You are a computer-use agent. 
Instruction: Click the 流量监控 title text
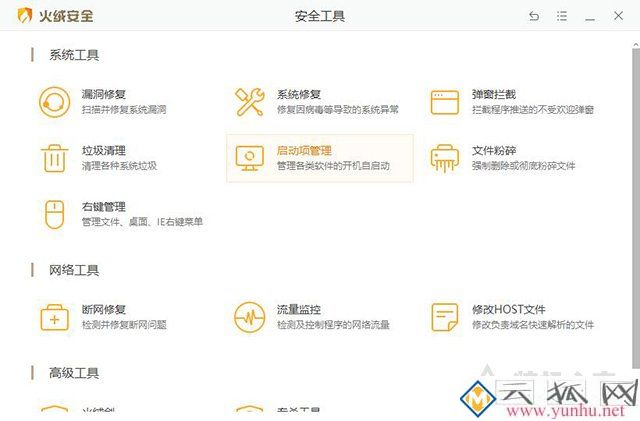click(299, 310)
